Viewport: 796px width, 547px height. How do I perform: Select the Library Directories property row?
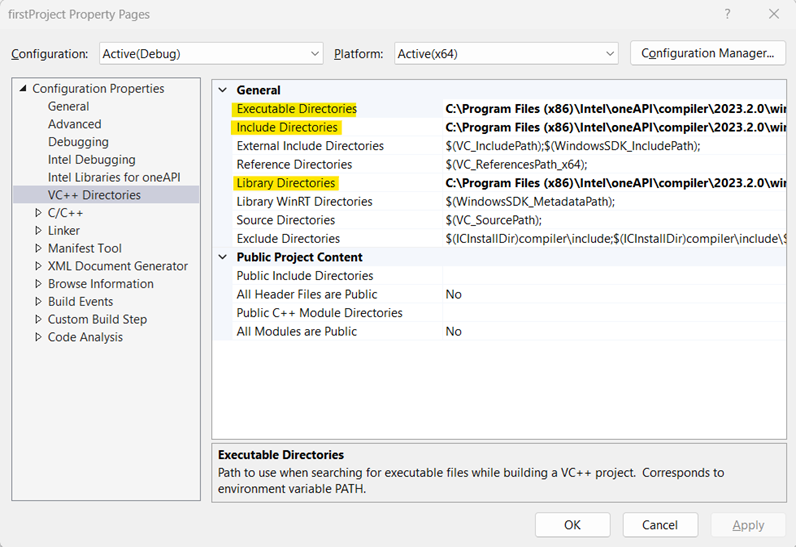click(x=286, y=184)
